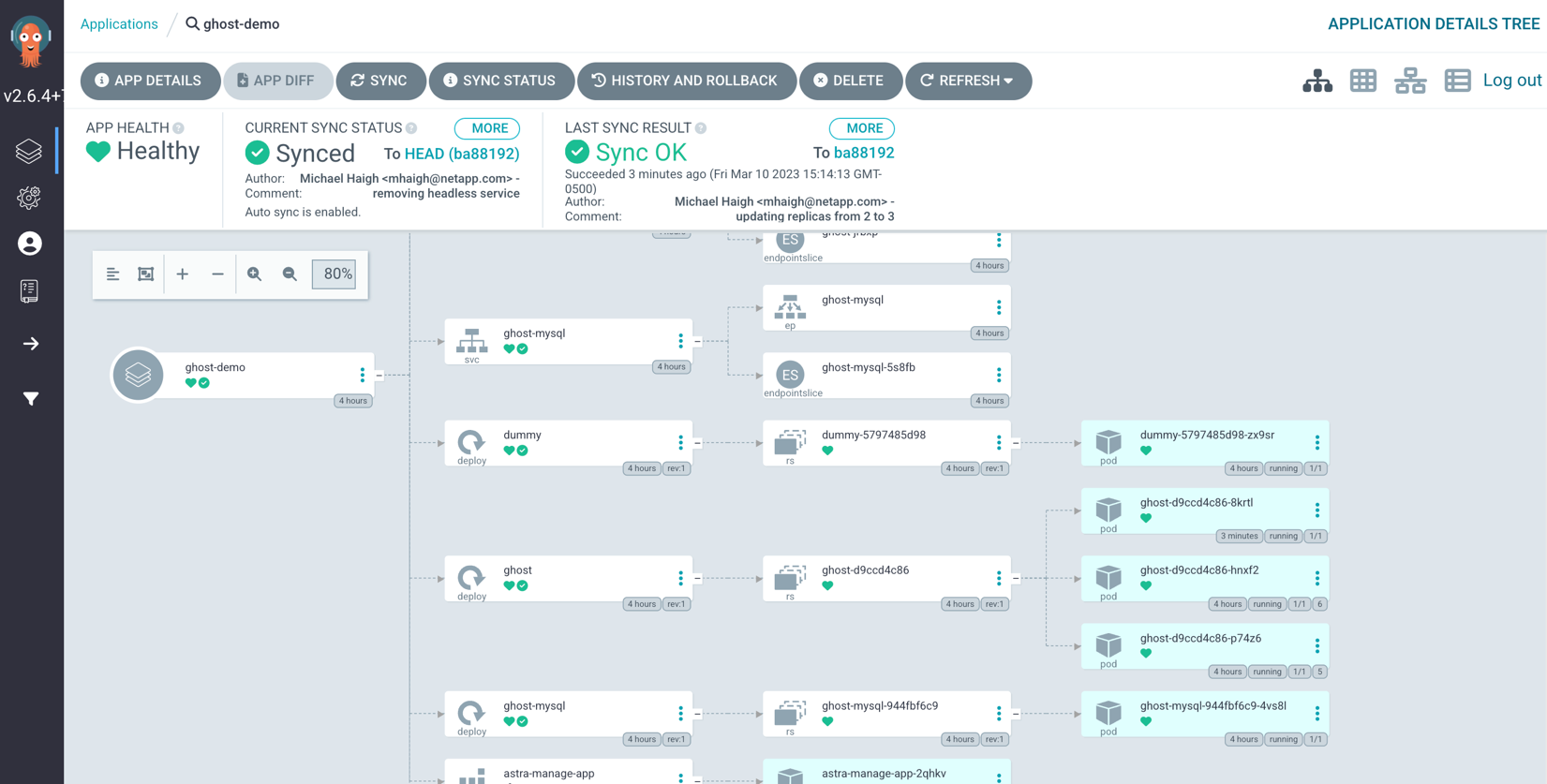The height and width of the screenshot is (784, 1547).
Task: Open the REFRESH dropdown arrow
Action: pyautogui.click(x=1009, y=81)
